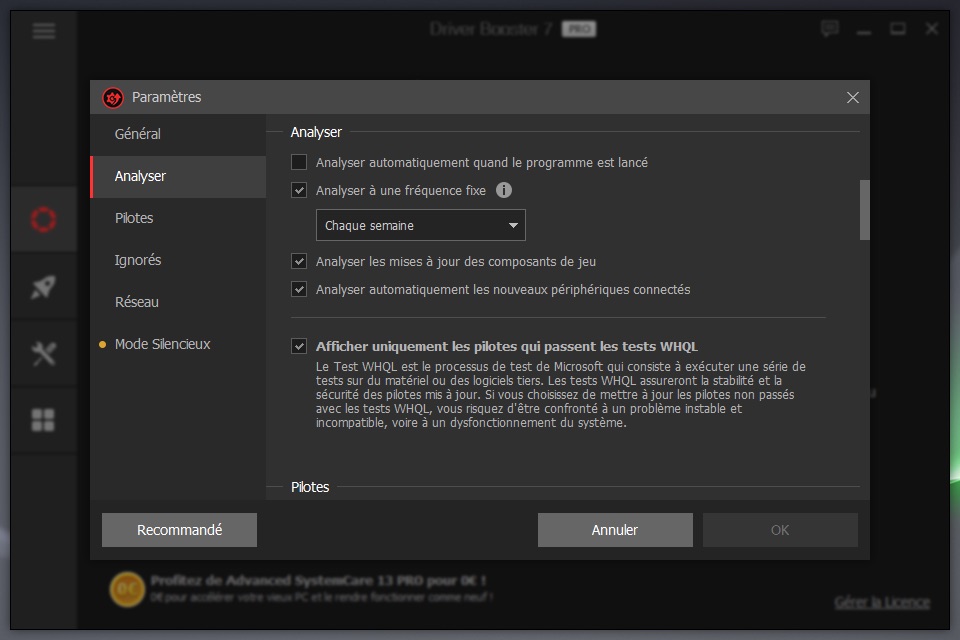Click the orange coin promotion icon
This screenshot has width=960, height=640.
coord(127,589)
